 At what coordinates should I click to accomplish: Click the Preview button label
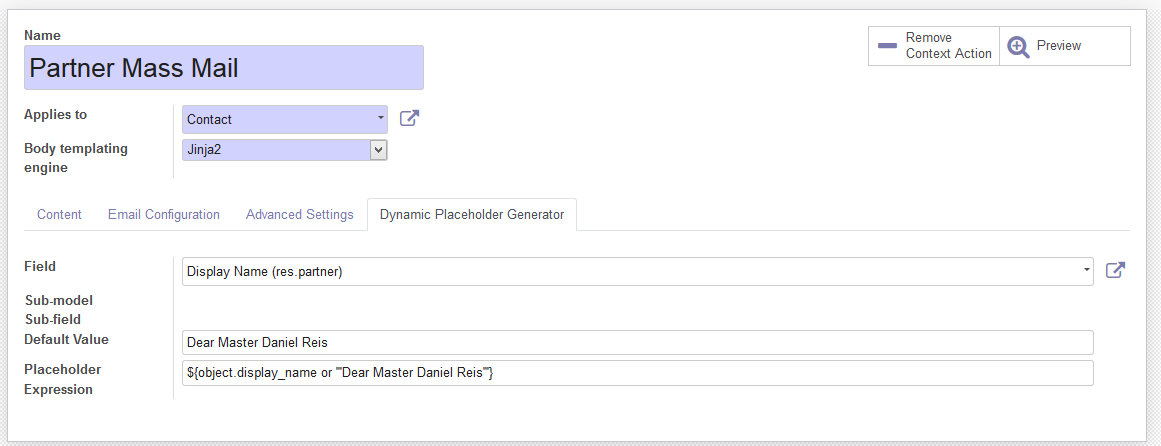[x=1059, y=46]
